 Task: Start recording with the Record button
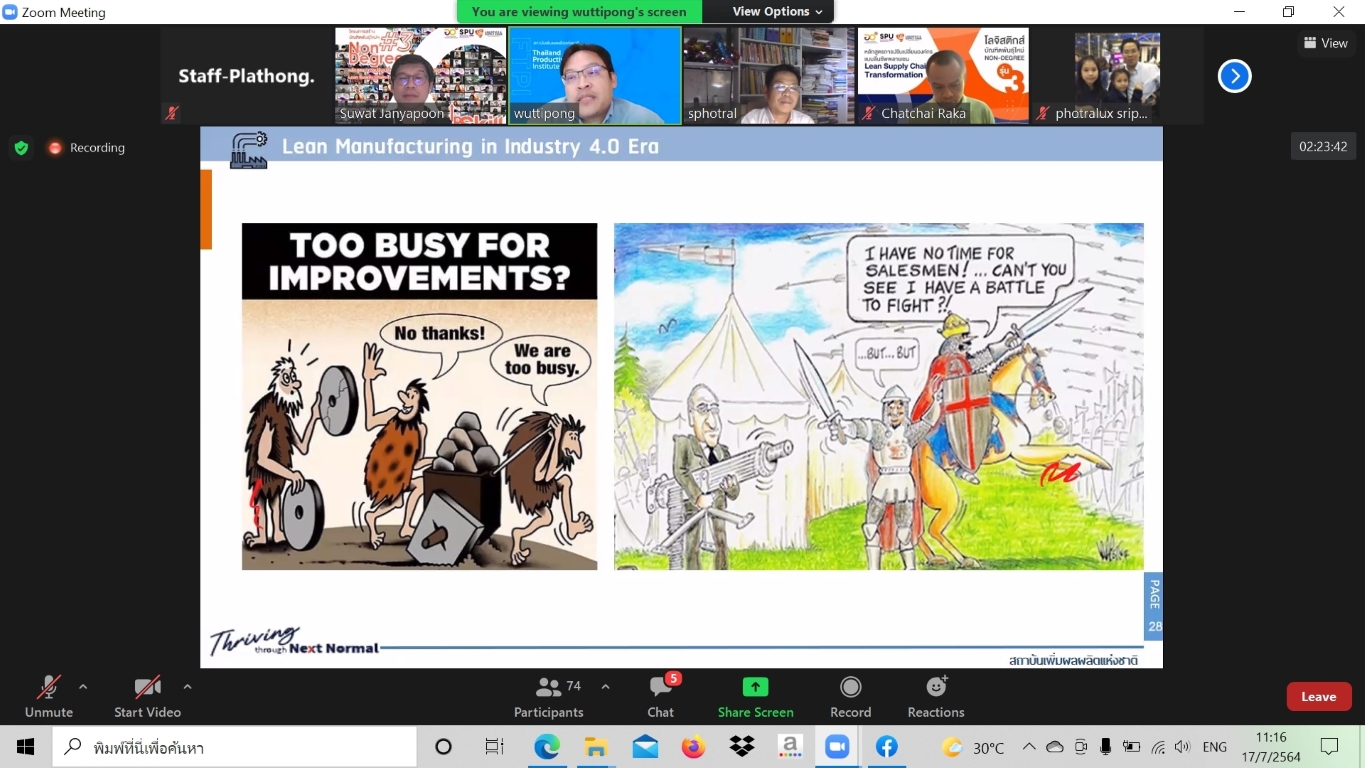click(851, 696)
